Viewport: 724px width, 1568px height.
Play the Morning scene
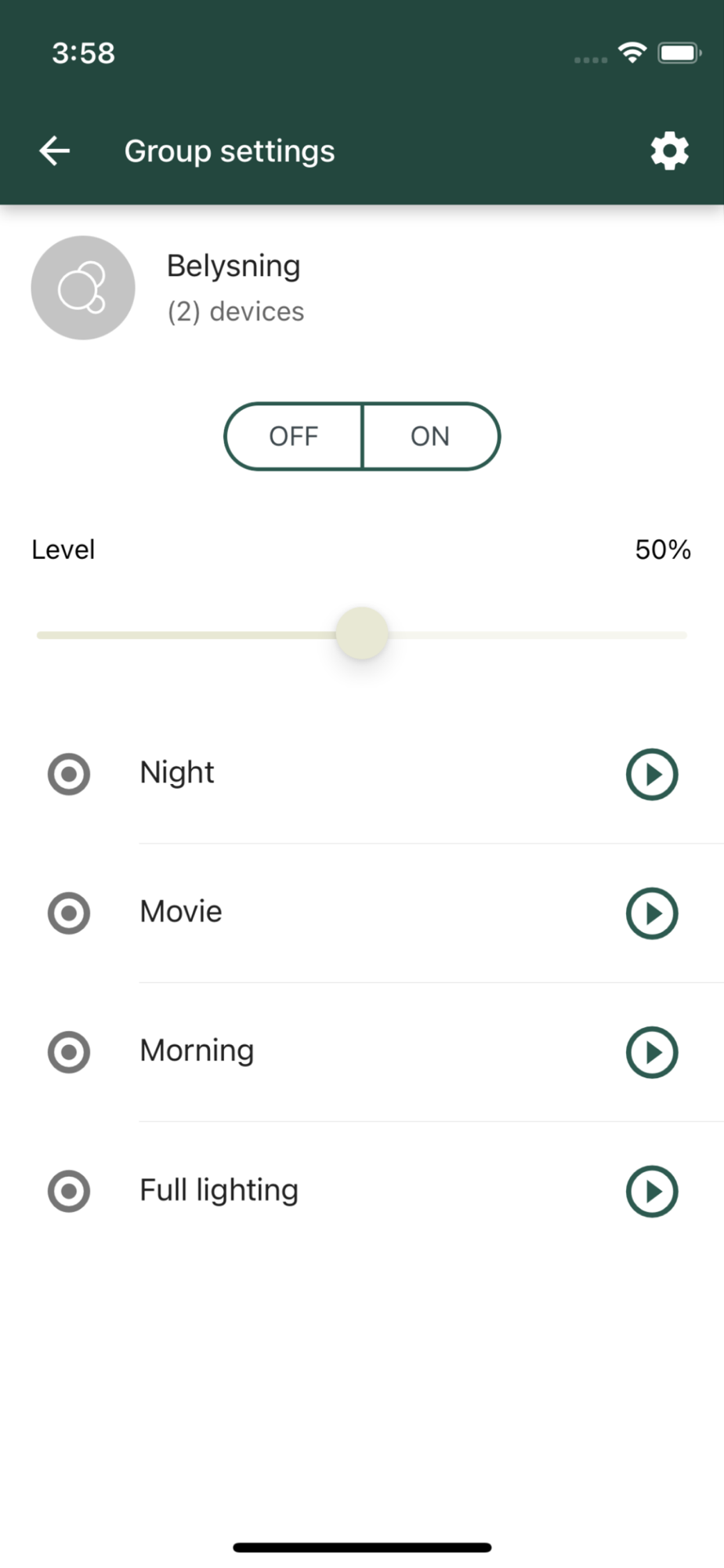[652, 1052]
